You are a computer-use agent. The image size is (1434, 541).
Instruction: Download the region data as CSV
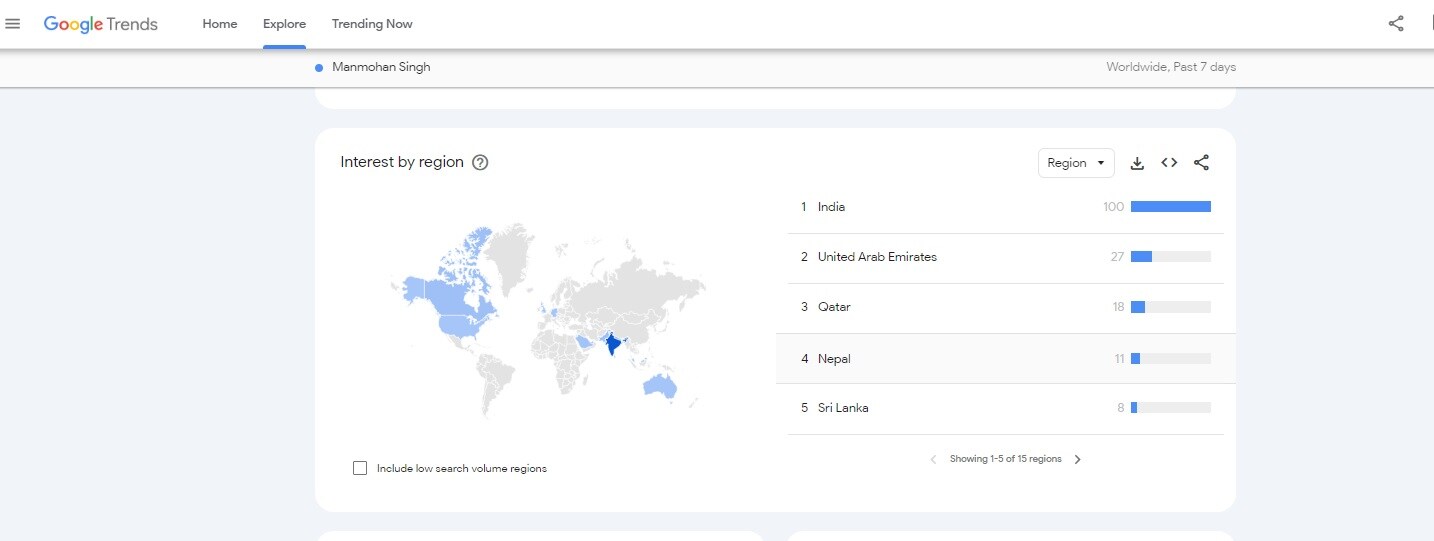tap(1137, 163)
